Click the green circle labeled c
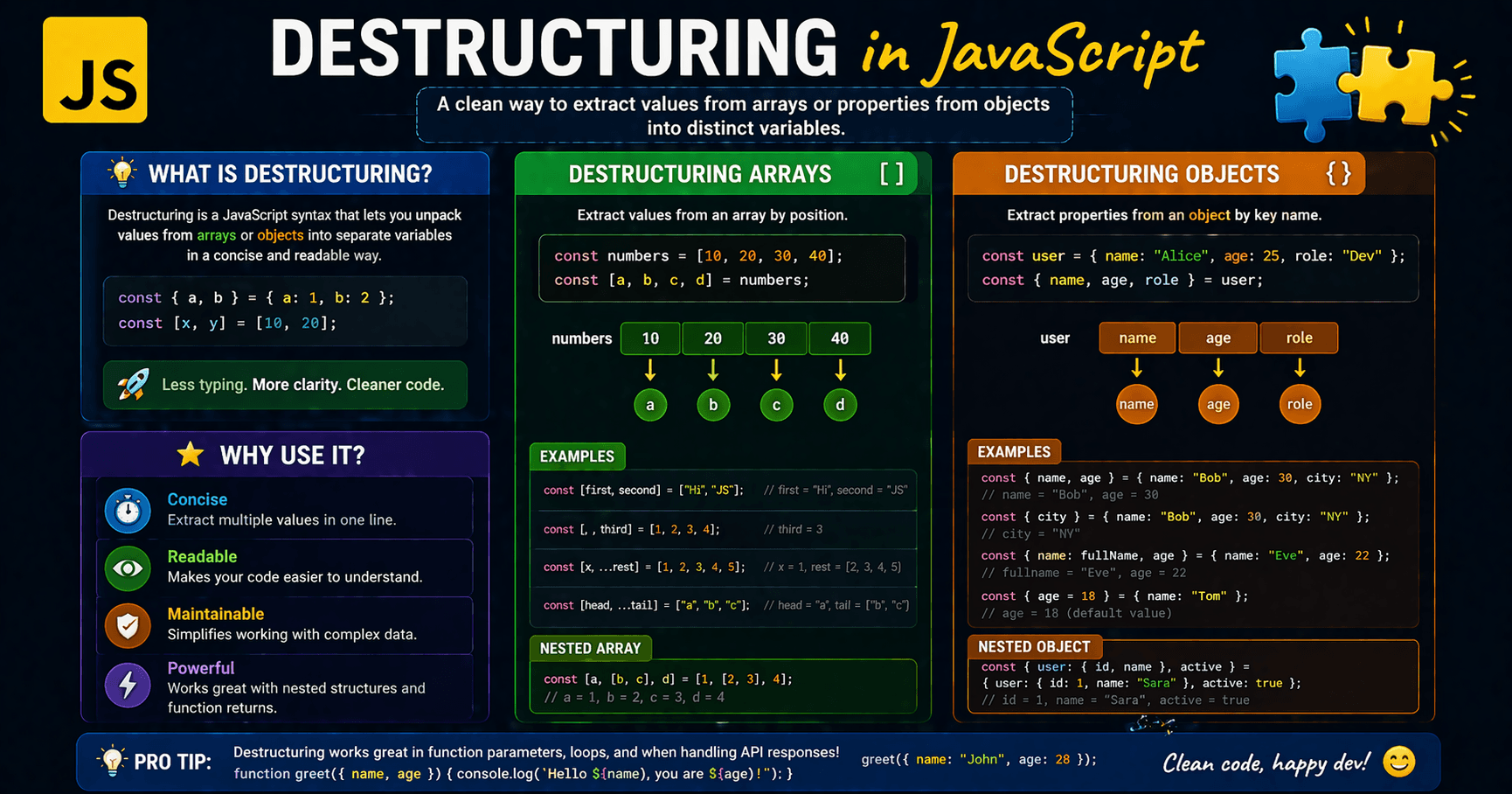Image resolution: width=1512 pixels, height=794 pixels. click(x=776, y=405)
